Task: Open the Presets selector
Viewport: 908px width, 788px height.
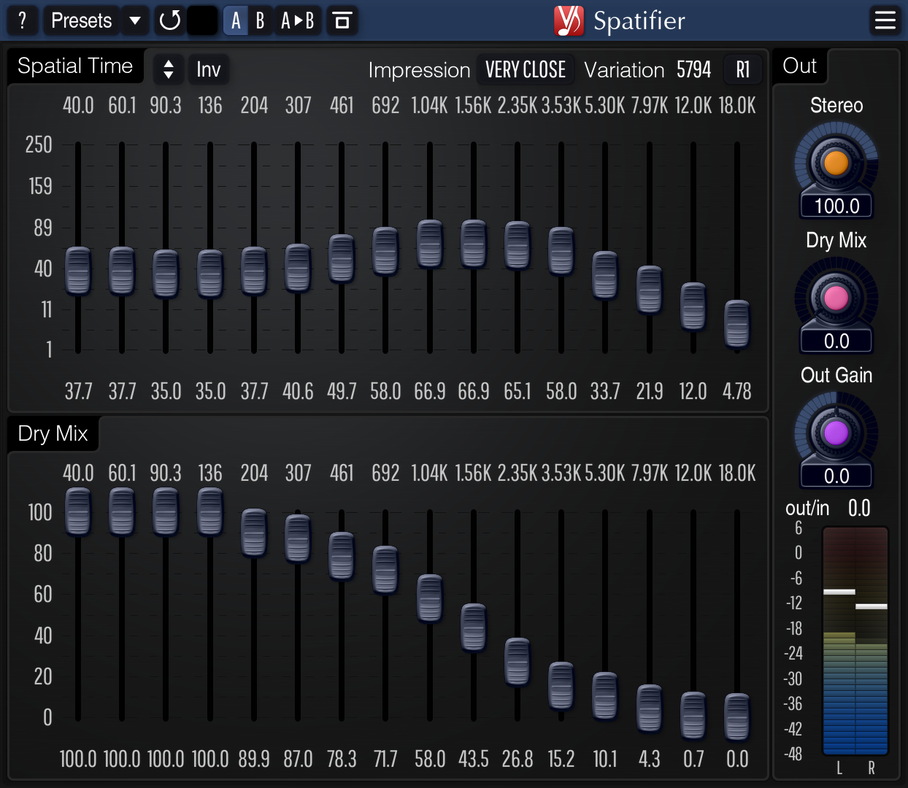Action: (81, 21)
